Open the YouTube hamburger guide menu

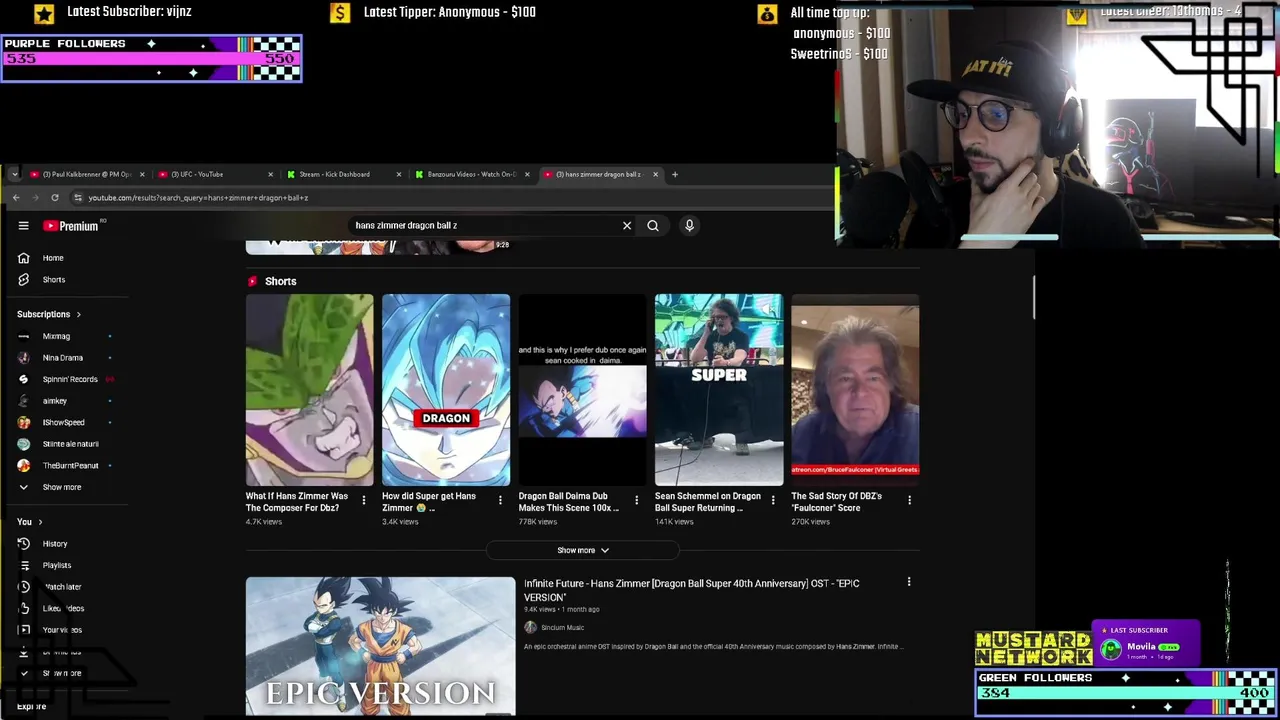pos(24,226)
